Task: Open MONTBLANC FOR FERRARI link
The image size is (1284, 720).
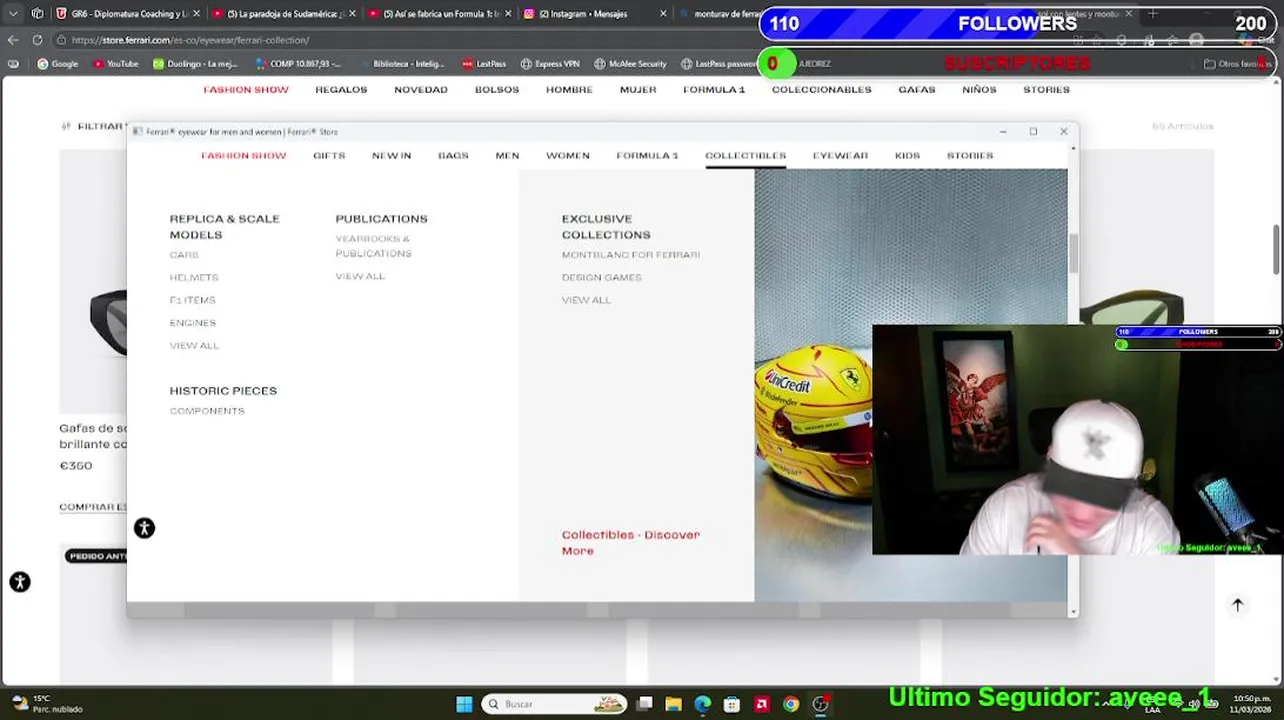Action: (x=631, y=255)
